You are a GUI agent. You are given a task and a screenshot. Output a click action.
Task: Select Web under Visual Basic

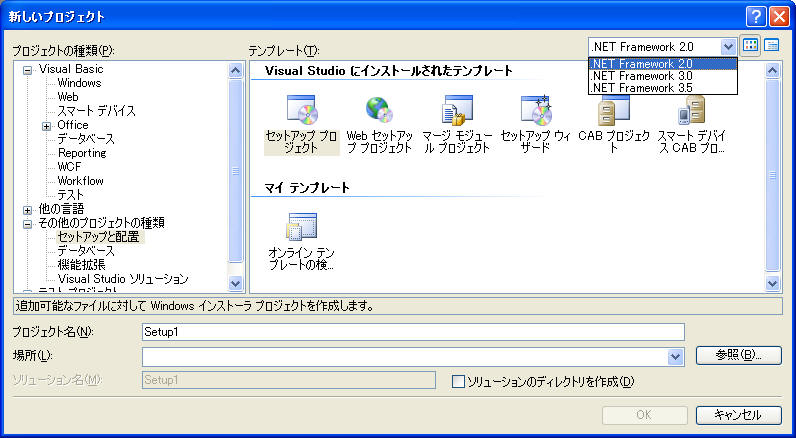coord(68,97)
